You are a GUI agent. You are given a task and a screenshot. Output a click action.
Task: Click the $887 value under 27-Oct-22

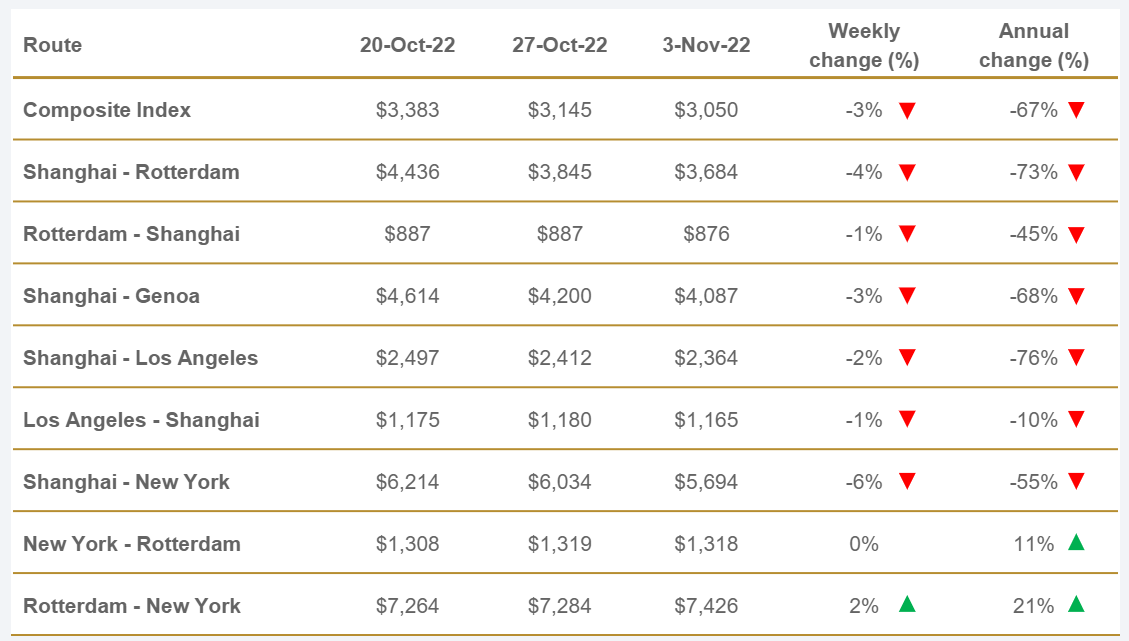(x=559, y=234)
